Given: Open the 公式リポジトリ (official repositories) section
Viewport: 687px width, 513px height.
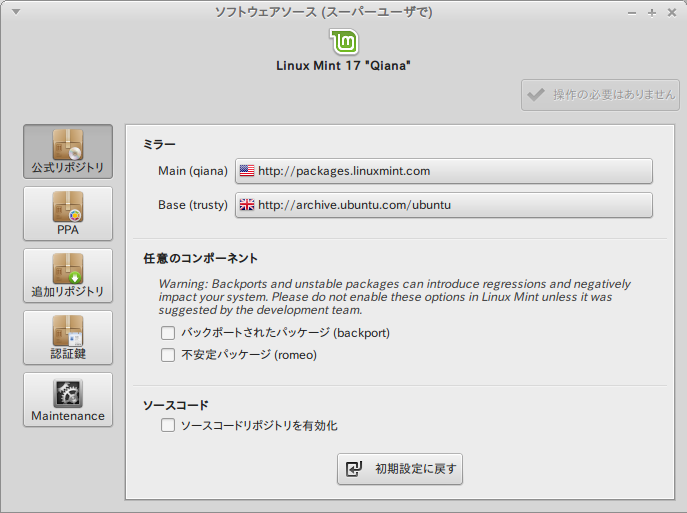Looking at the screenshot, I should click(68, 151).
